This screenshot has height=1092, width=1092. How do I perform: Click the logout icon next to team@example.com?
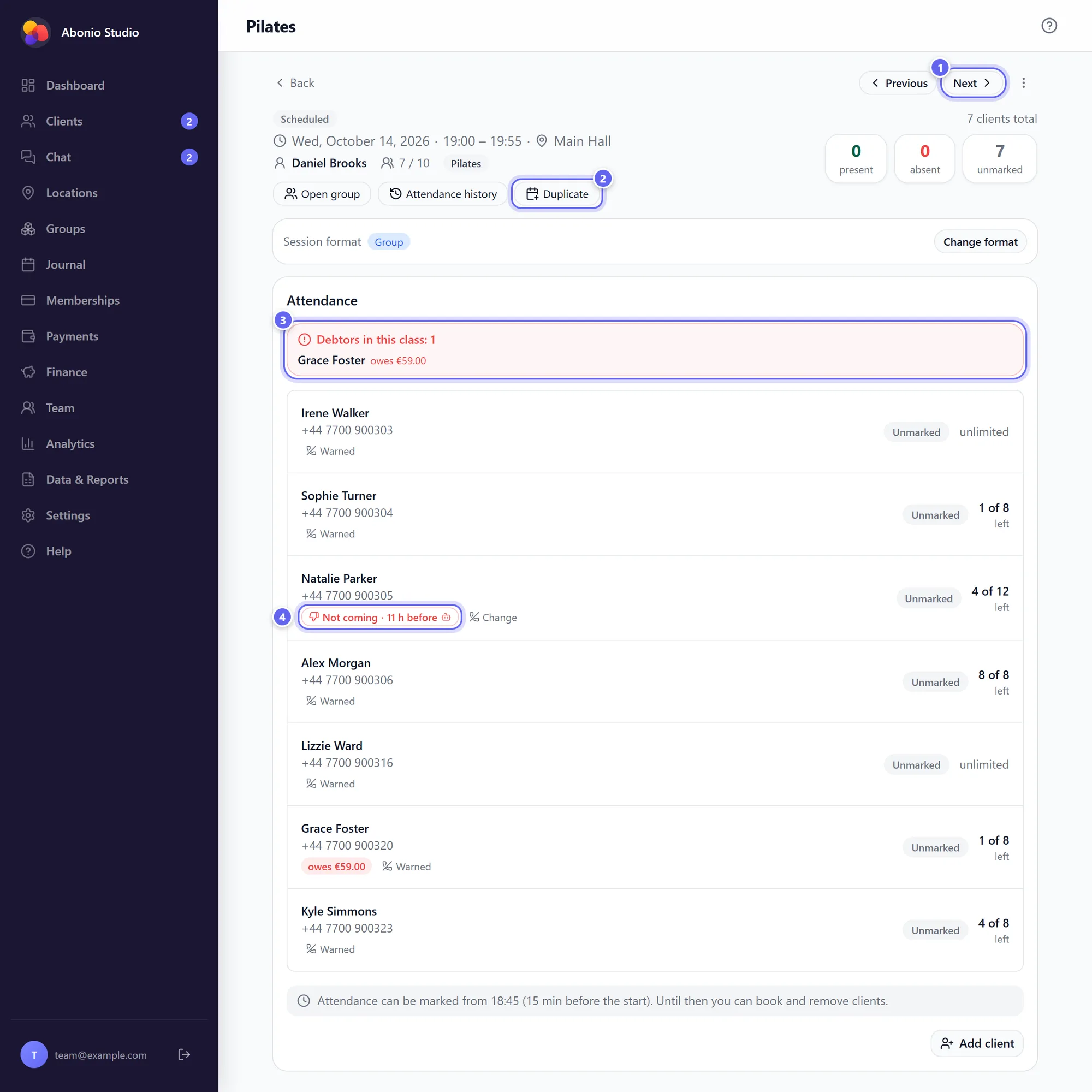point(183,1054)
